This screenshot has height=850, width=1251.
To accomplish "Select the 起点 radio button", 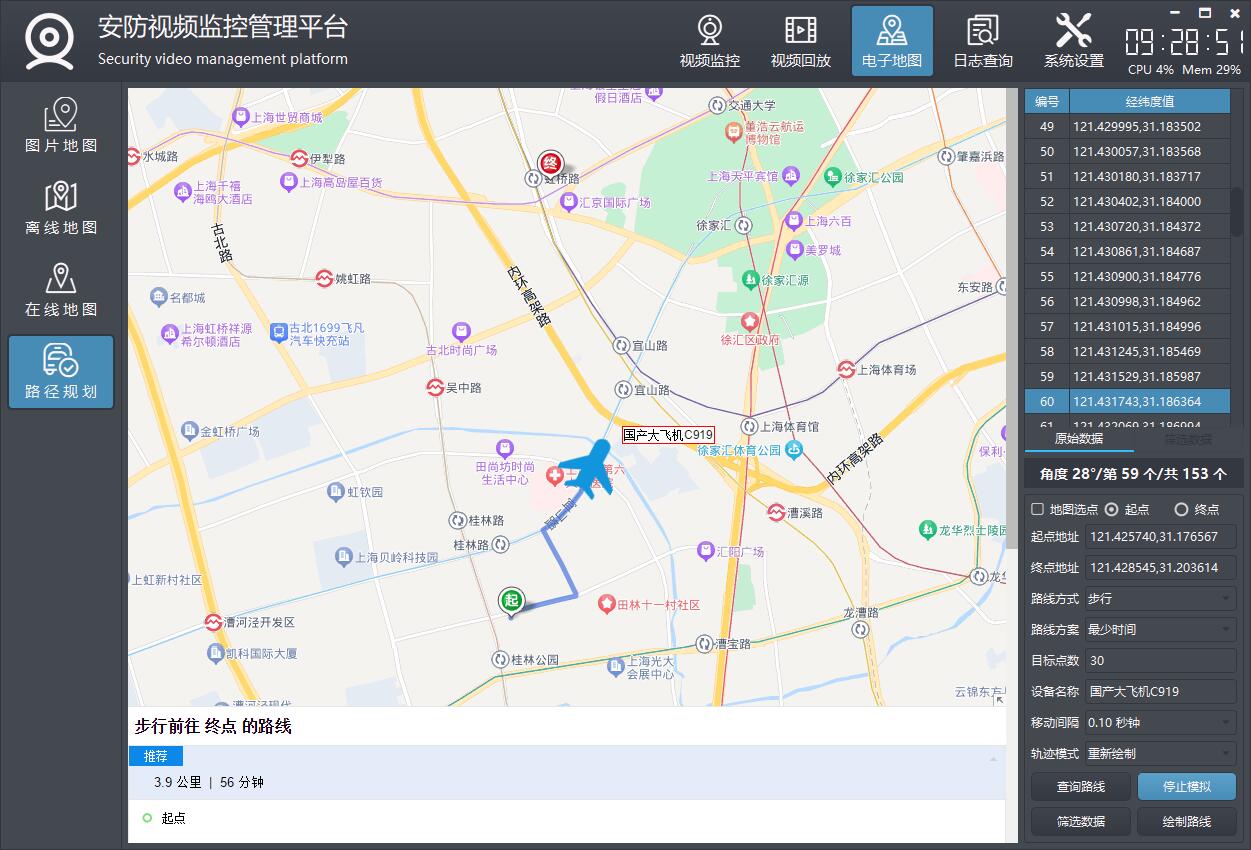I will (x=1111, y=509).
